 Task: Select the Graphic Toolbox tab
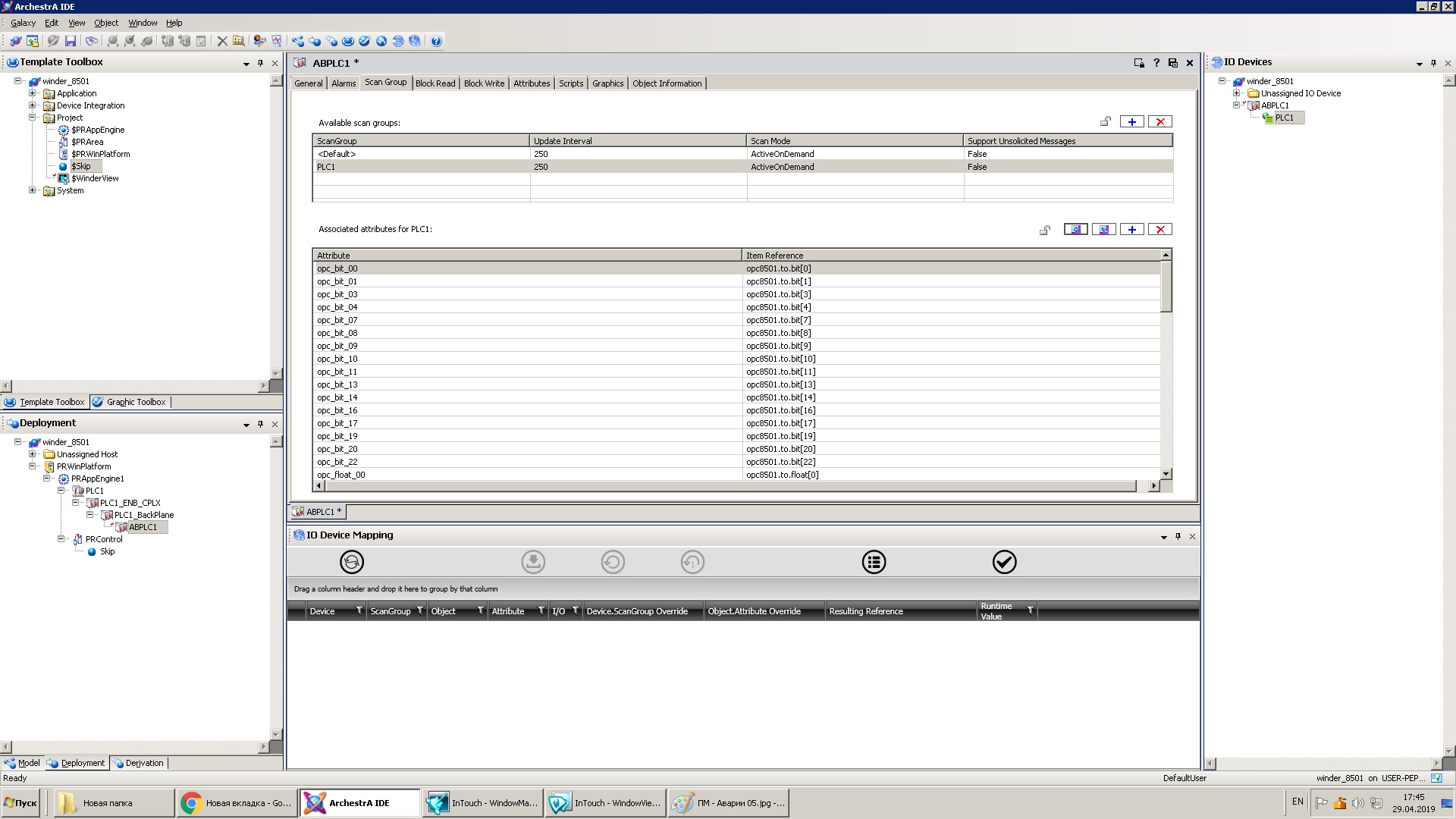point(129,402)
